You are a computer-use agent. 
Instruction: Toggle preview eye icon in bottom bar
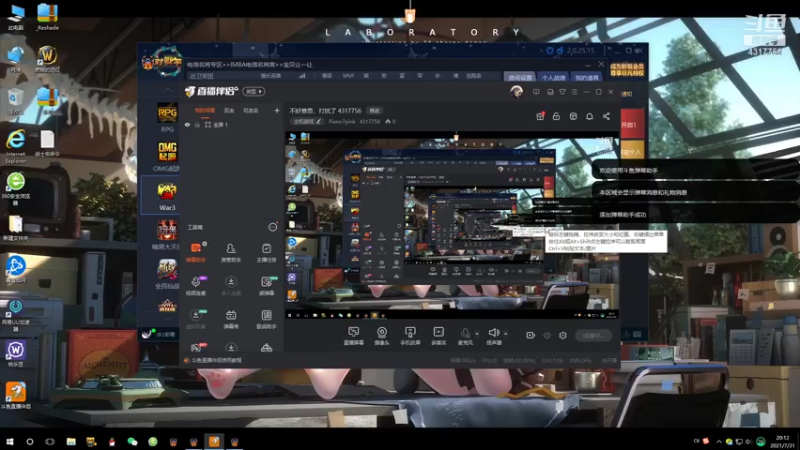(x=546, y=335)
